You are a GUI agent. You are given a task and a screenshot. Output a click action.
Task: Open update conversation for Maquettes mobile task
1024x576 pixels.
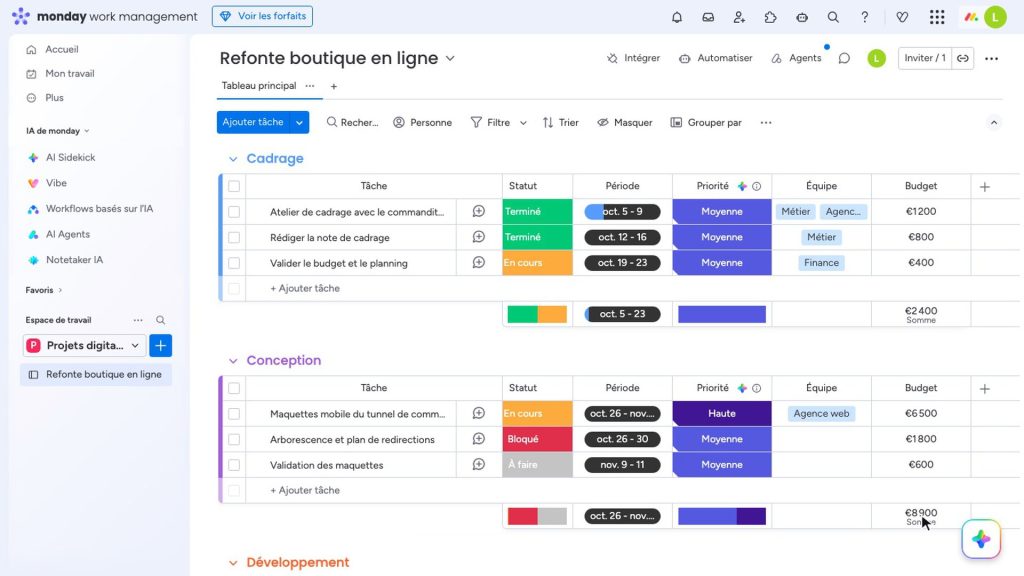coord(479,413)
